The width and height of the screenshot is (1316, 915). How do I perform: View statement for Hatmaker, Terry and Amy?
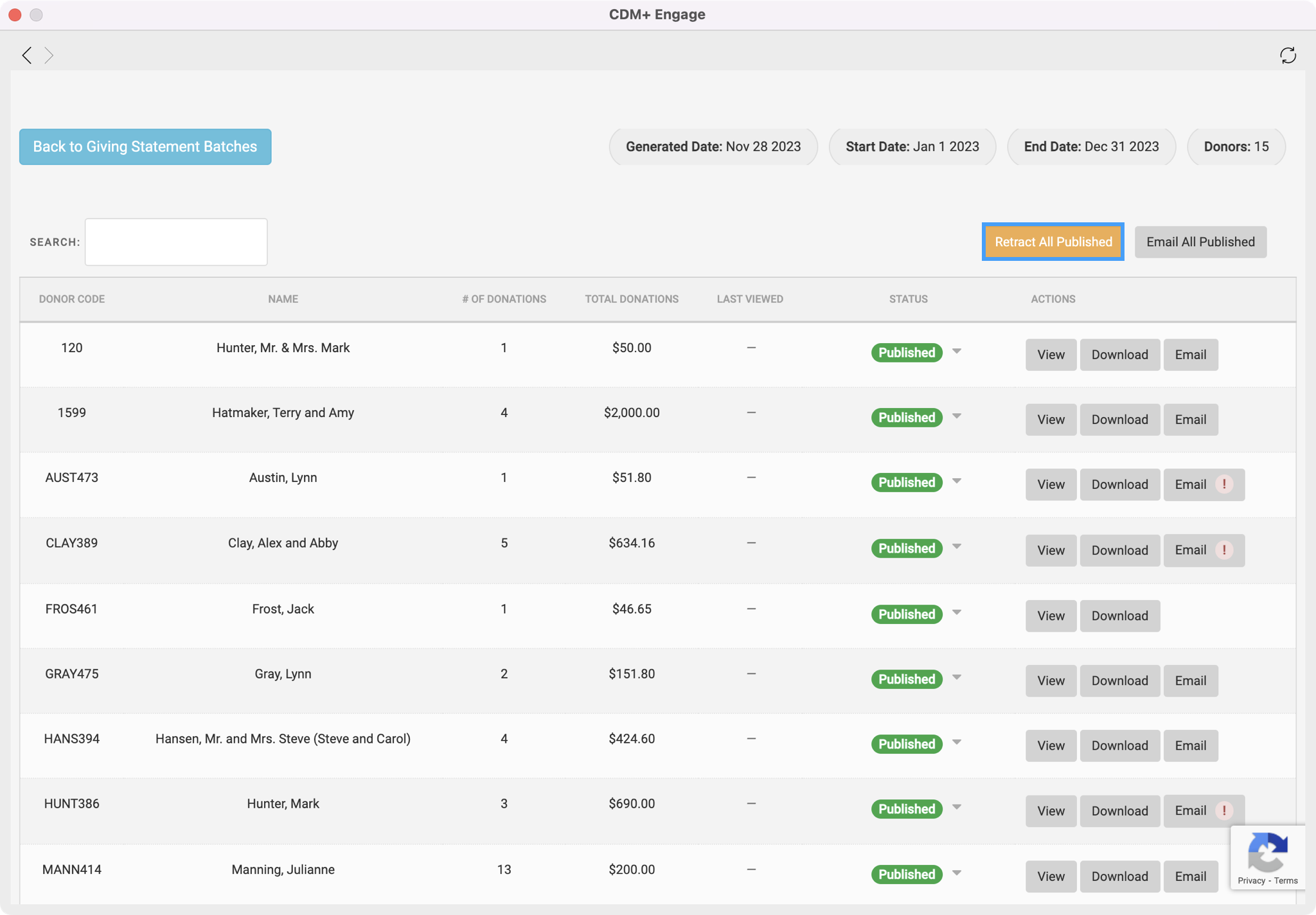click(x=1051, y=420)
